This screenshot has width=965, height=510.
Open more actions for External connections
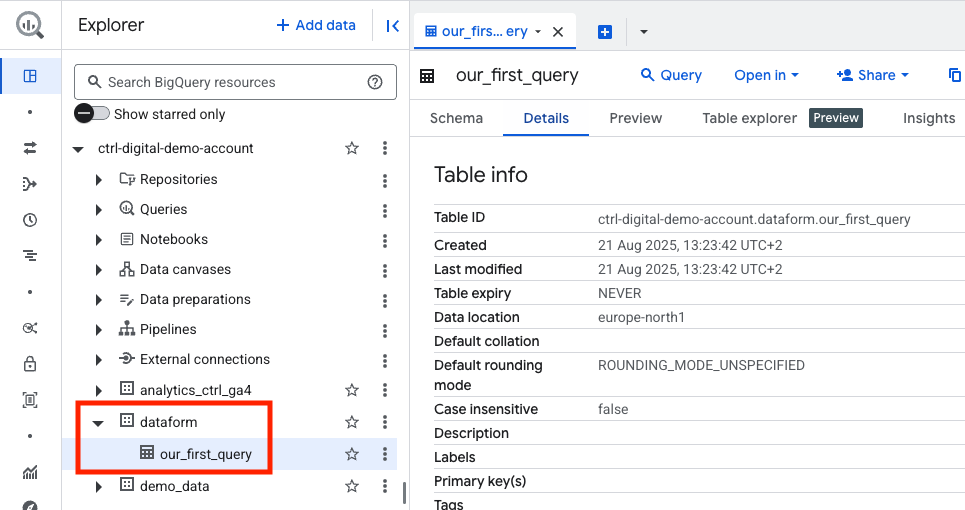385,361
